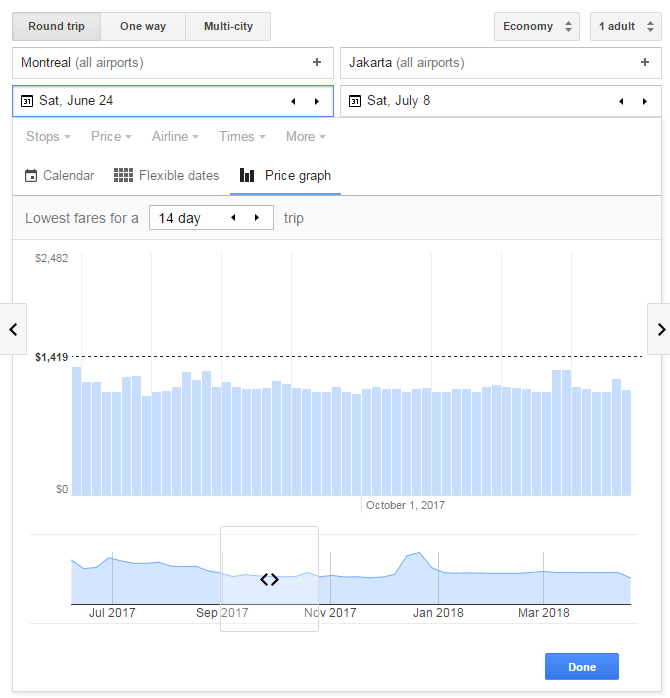670x698 pixels.
Task: Click the Done button
Action: click(581, 667)
